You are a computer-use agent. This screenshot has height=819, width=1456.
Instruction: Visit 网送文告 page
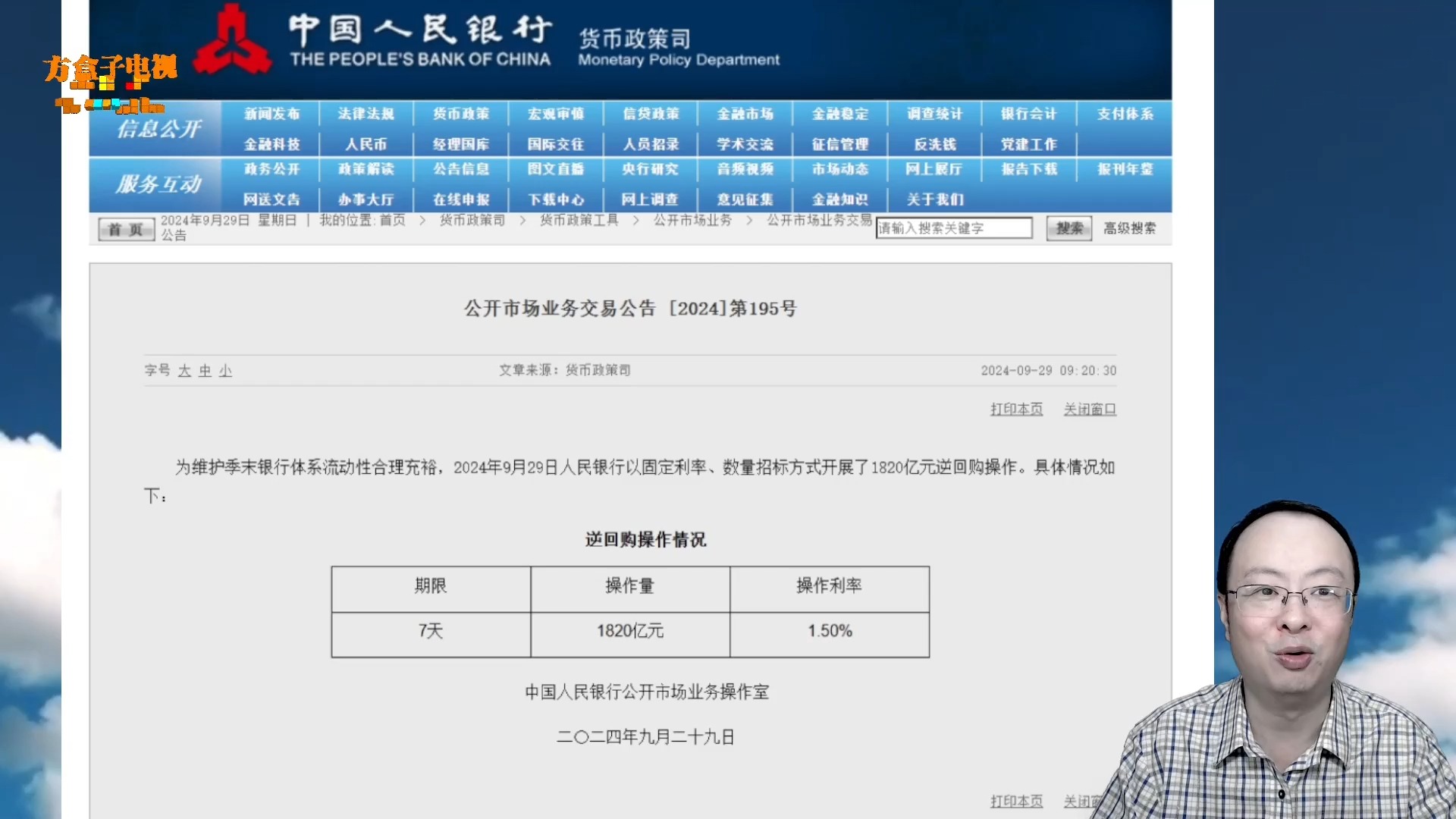pyautogui.click(x=272, y=199)
